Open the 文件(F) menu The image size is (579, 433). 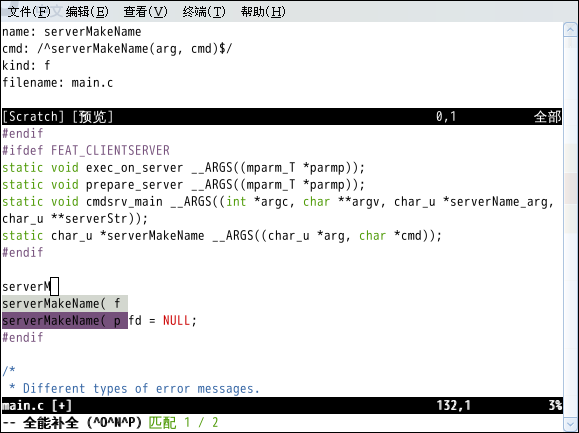(x=29, y=12)
